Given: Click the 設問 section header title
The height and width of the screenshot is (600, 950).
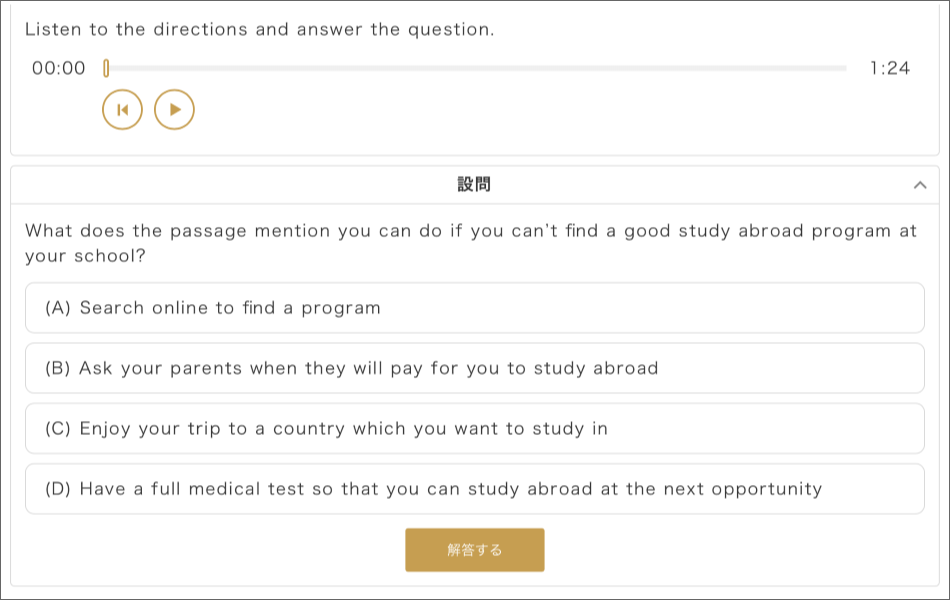Looking at the screenshot, I should coord(474,184).
